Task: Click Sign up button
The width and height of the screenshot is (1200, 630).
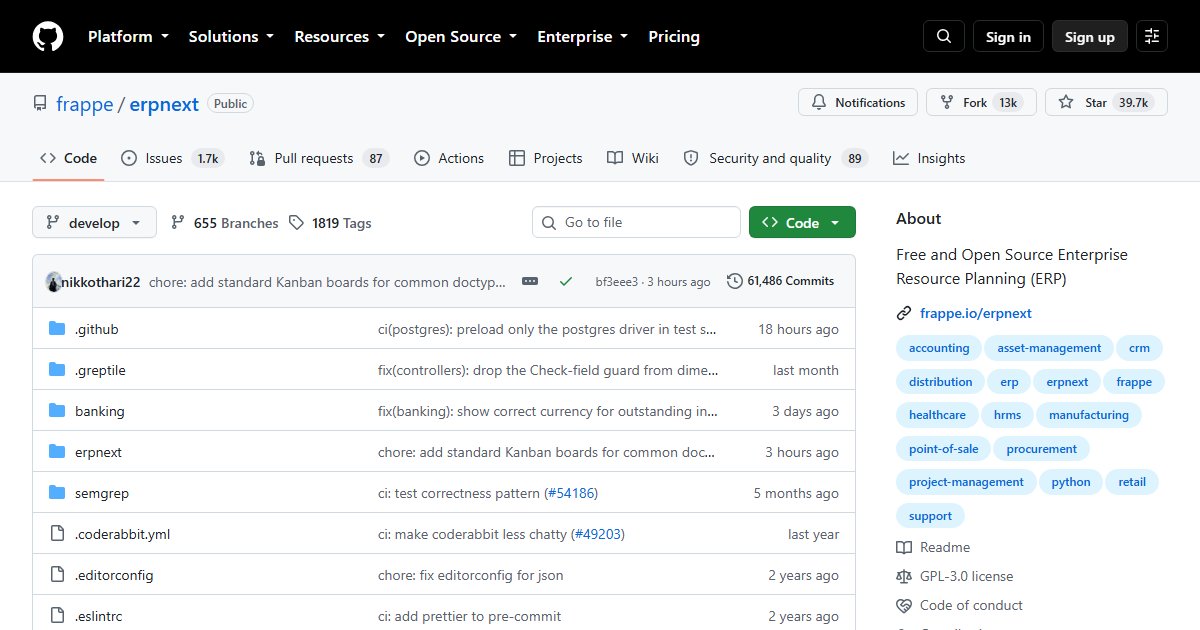Action: (1090, 37)
